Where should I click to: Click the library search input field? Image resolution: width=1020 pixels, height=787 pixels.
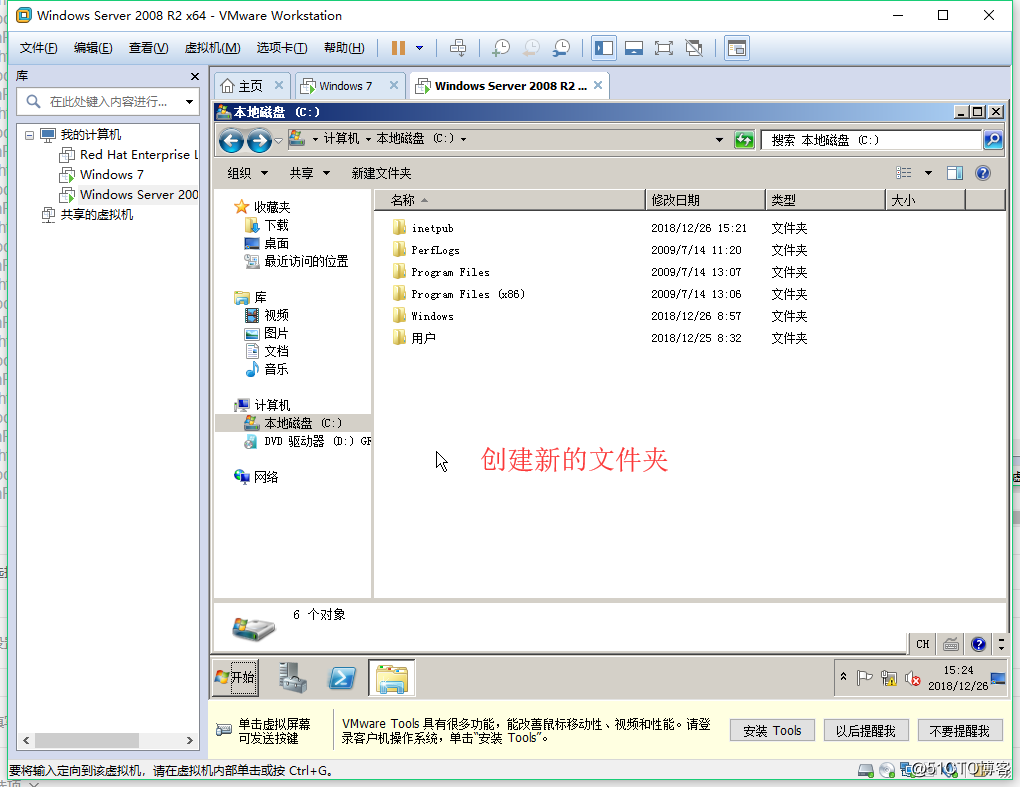(108, 101)
